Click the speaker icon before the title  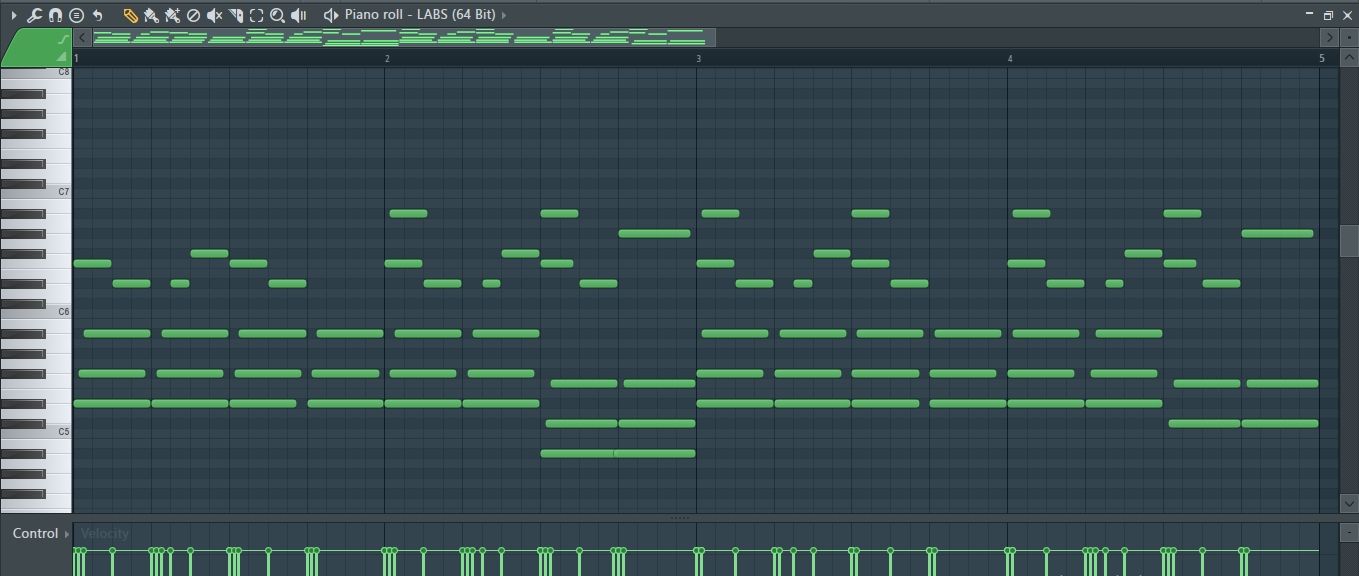[331, 15]
